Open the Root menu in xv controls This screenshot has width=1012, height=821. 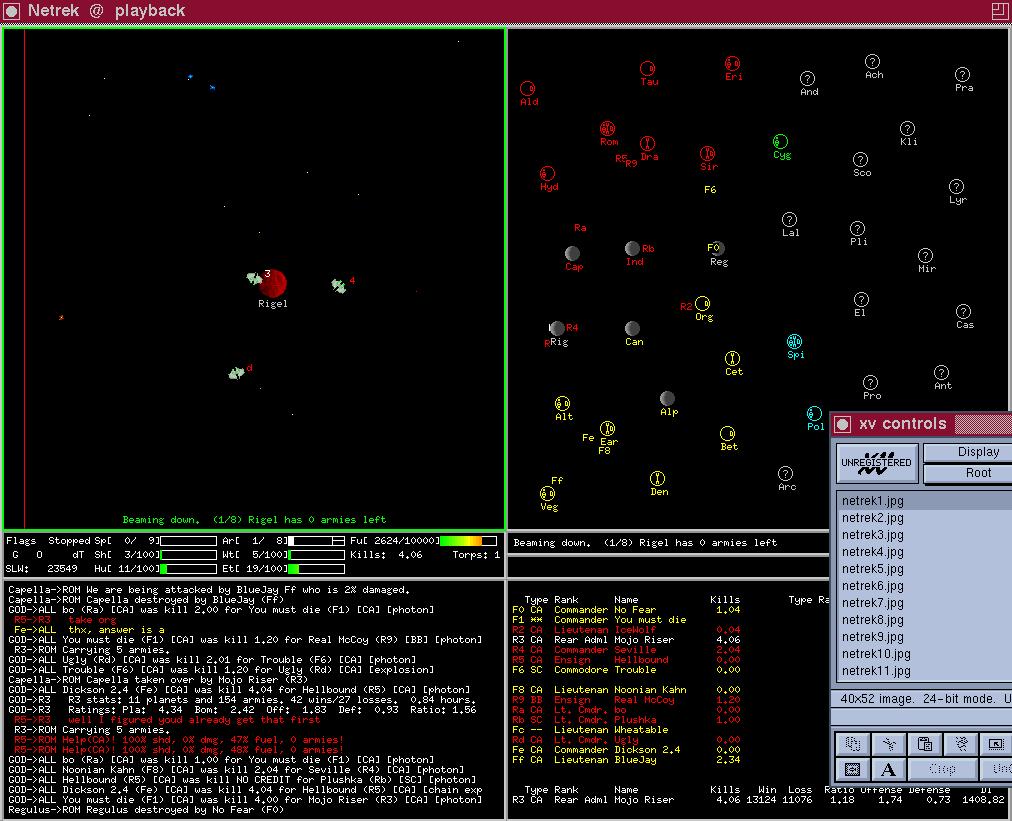[x=968, y=473]
